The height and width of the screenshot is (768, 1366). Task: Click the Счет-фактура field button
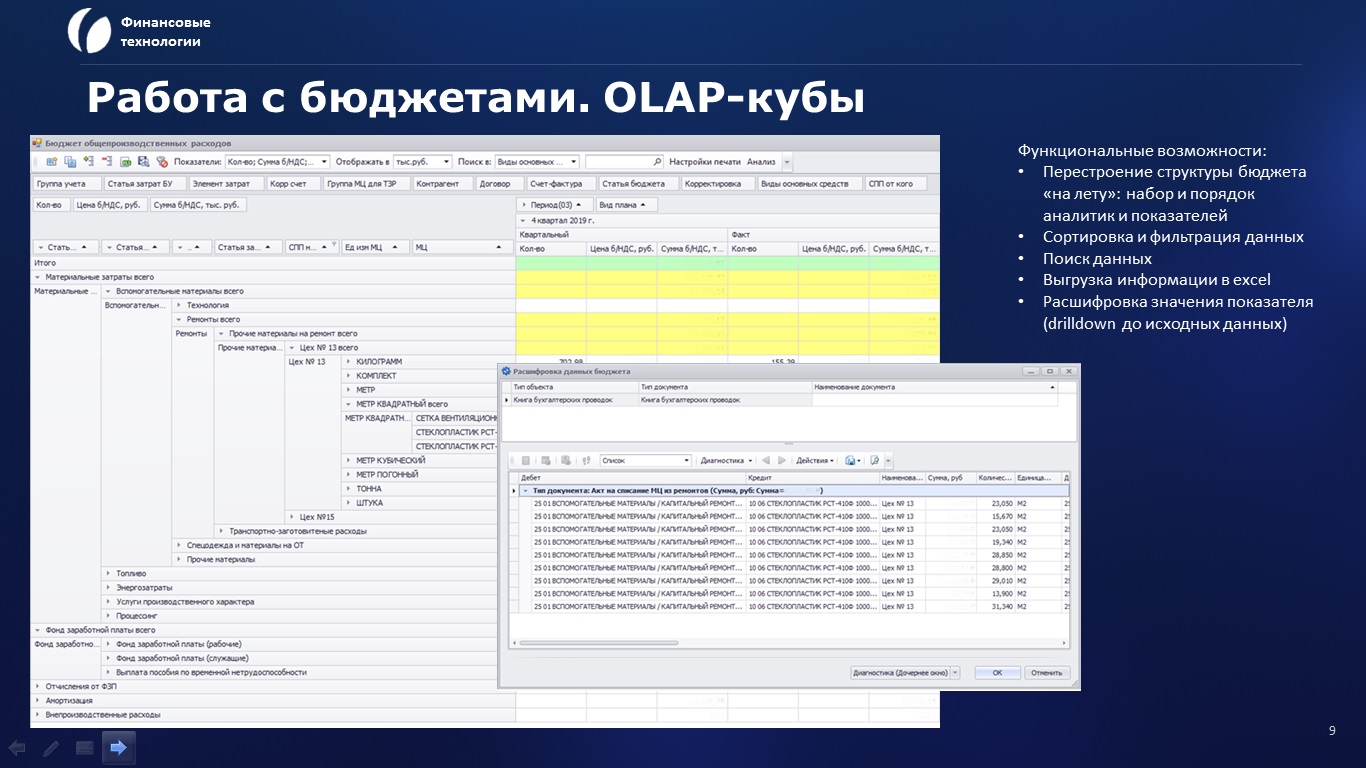pos(559,184)
